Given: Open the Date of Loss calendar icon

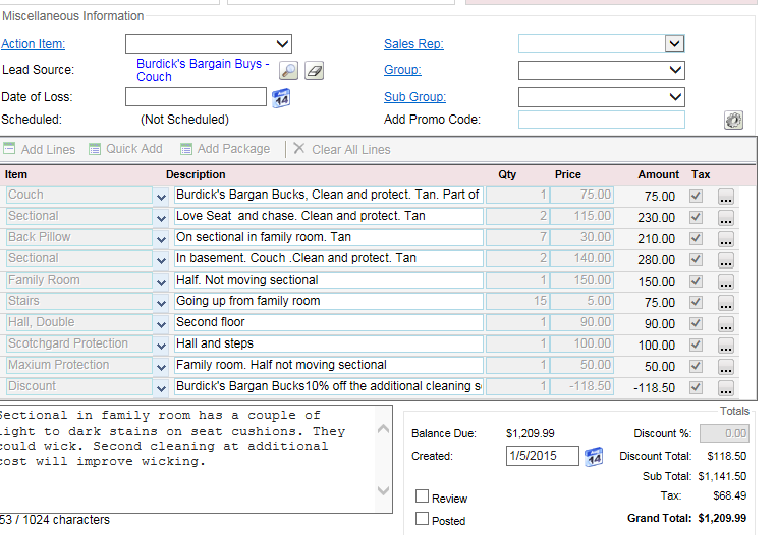Looking at the screenshot, I should [281, 97].
